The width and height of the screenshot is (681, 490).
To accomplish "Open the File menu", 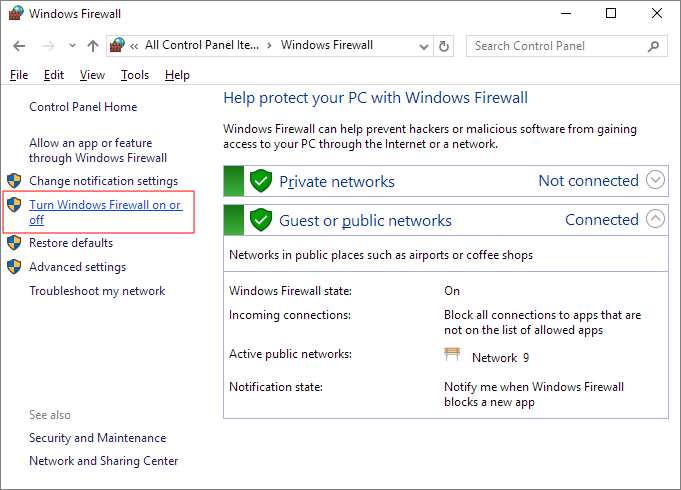I will (19, 75).
